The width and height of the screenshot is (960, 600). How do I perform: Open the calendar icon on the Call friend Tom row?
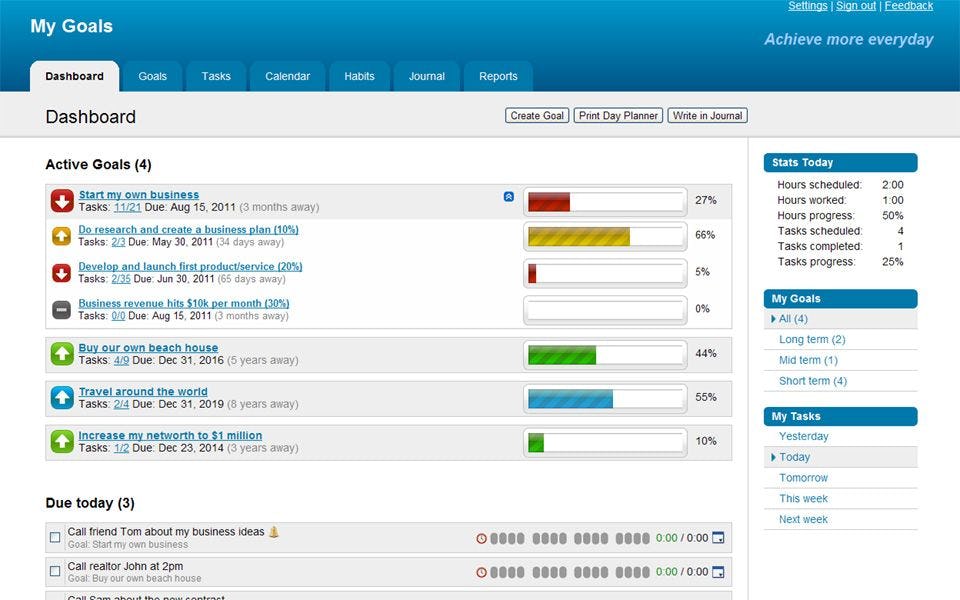[719, 537]
